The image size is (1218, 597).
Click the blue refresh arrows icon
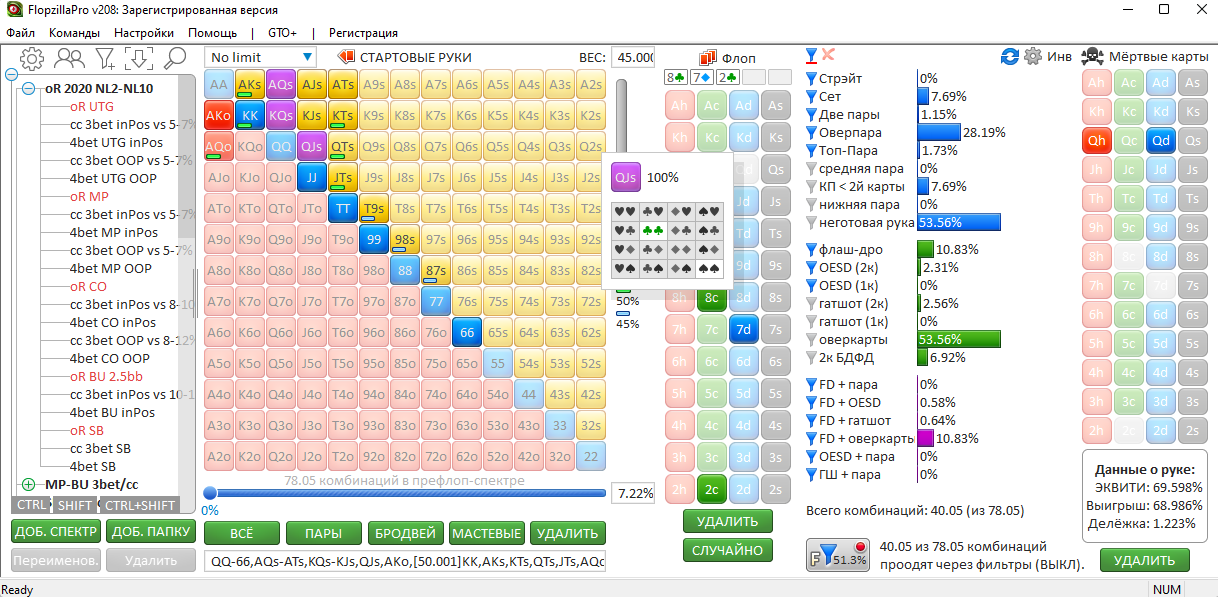(x=1009, y=57)
